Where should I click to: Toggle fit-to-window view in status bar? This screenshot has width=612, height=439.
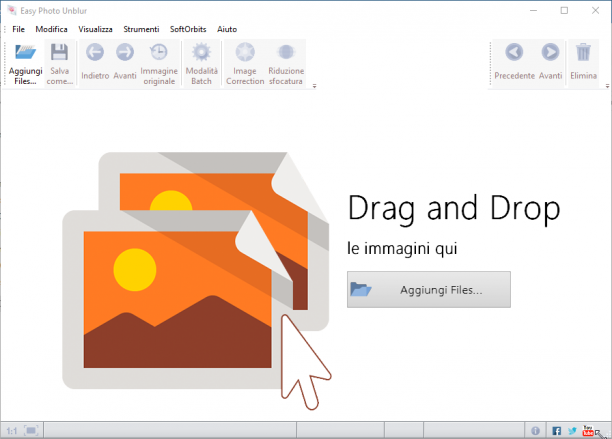[31, 431]
